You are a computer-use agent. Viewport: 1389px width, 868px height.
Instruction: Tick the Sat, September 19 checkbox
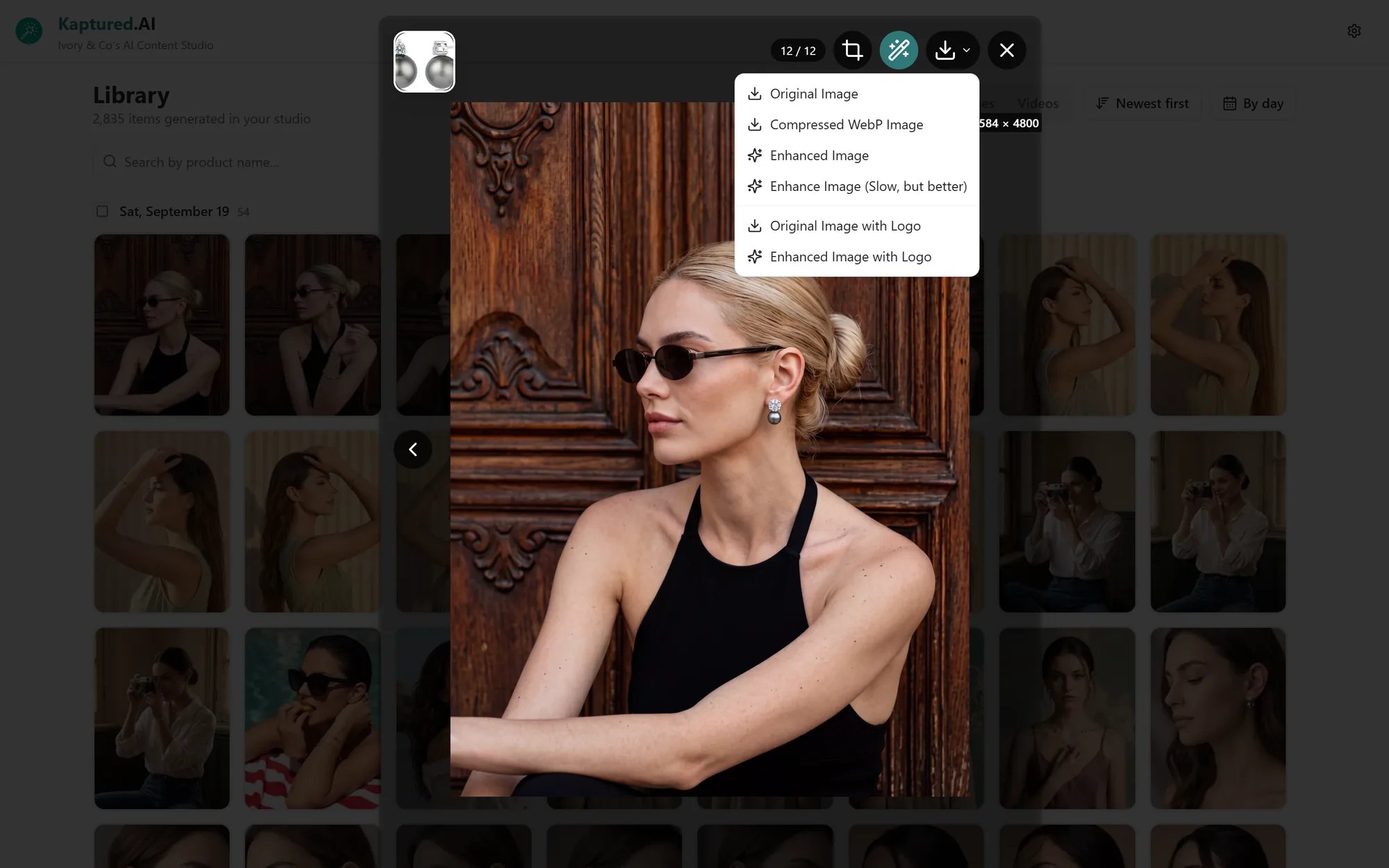(x=102, y=211)
